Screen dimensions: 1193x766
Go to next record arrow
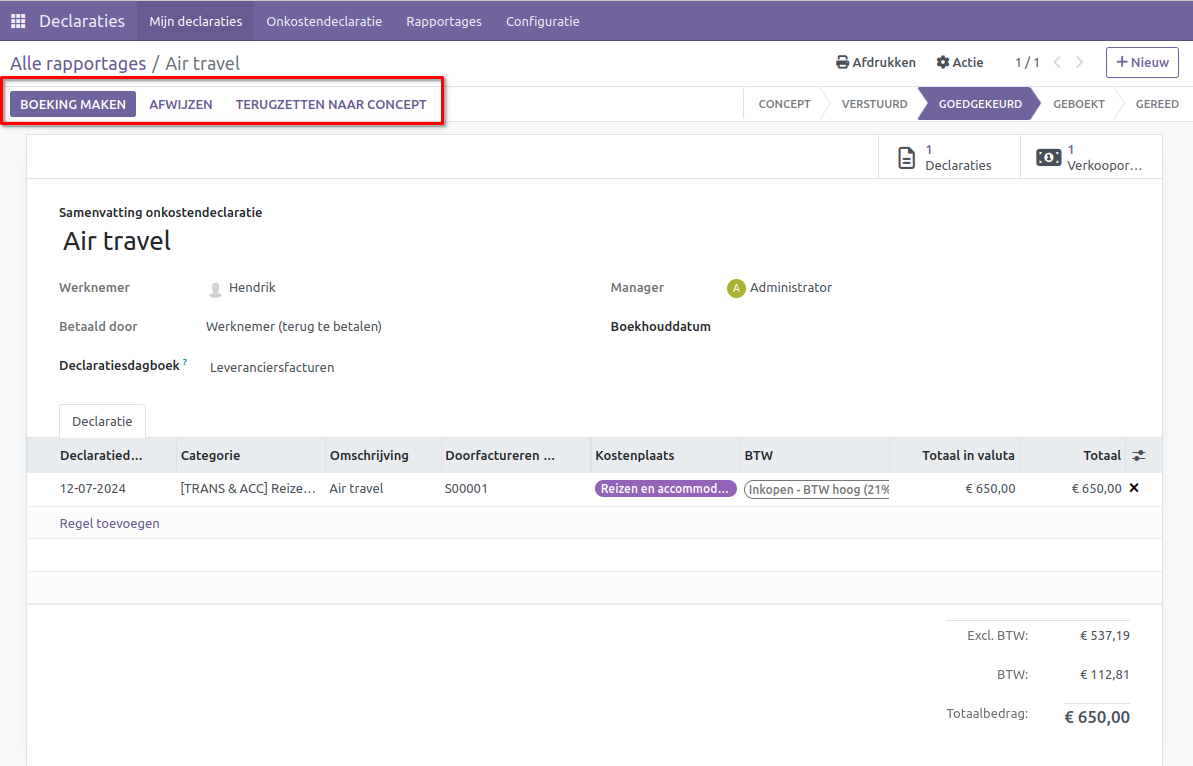click(x=1079, y=62)
